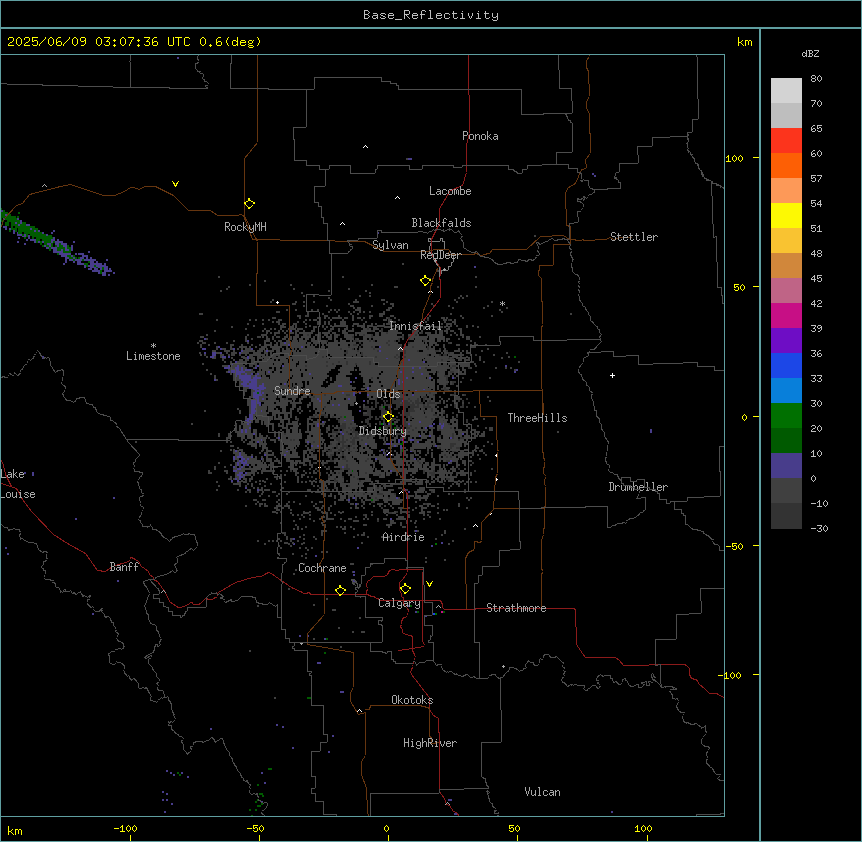
Task: Click the yellow diamond marker above RockyMH
Action: pyautogui.click(x=249, y=204)
